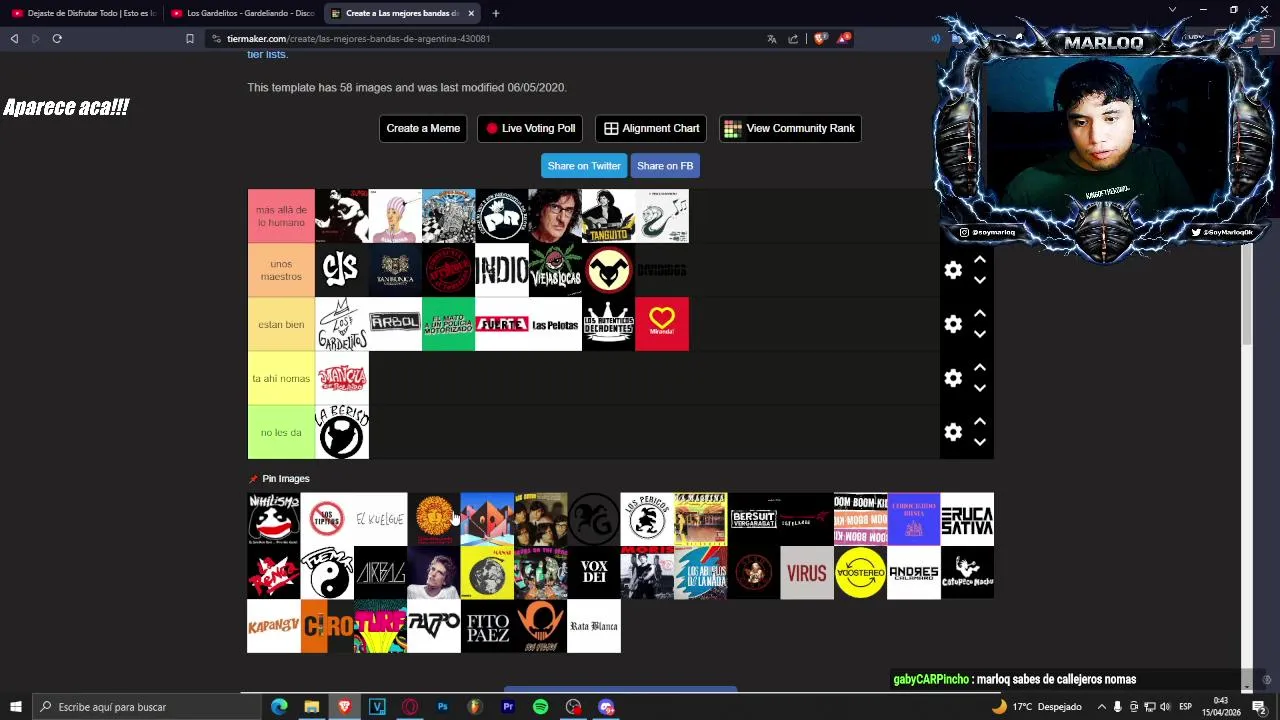The height and width of the screenshot is (720, 1280).
Task: Pick the Rata Blanca logo
Action: click(x=594, y=626)
